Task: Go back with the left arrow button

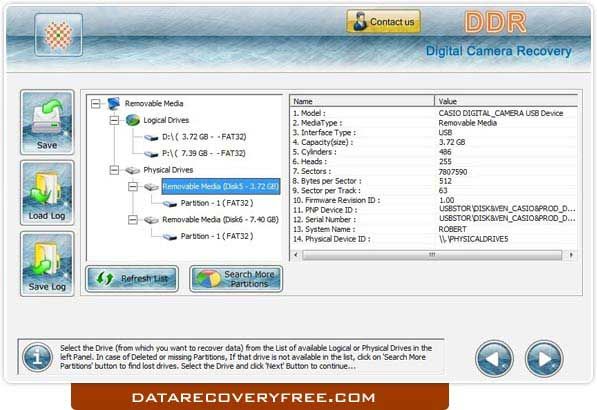Action: pyautogui.click(x=494, y=358)
